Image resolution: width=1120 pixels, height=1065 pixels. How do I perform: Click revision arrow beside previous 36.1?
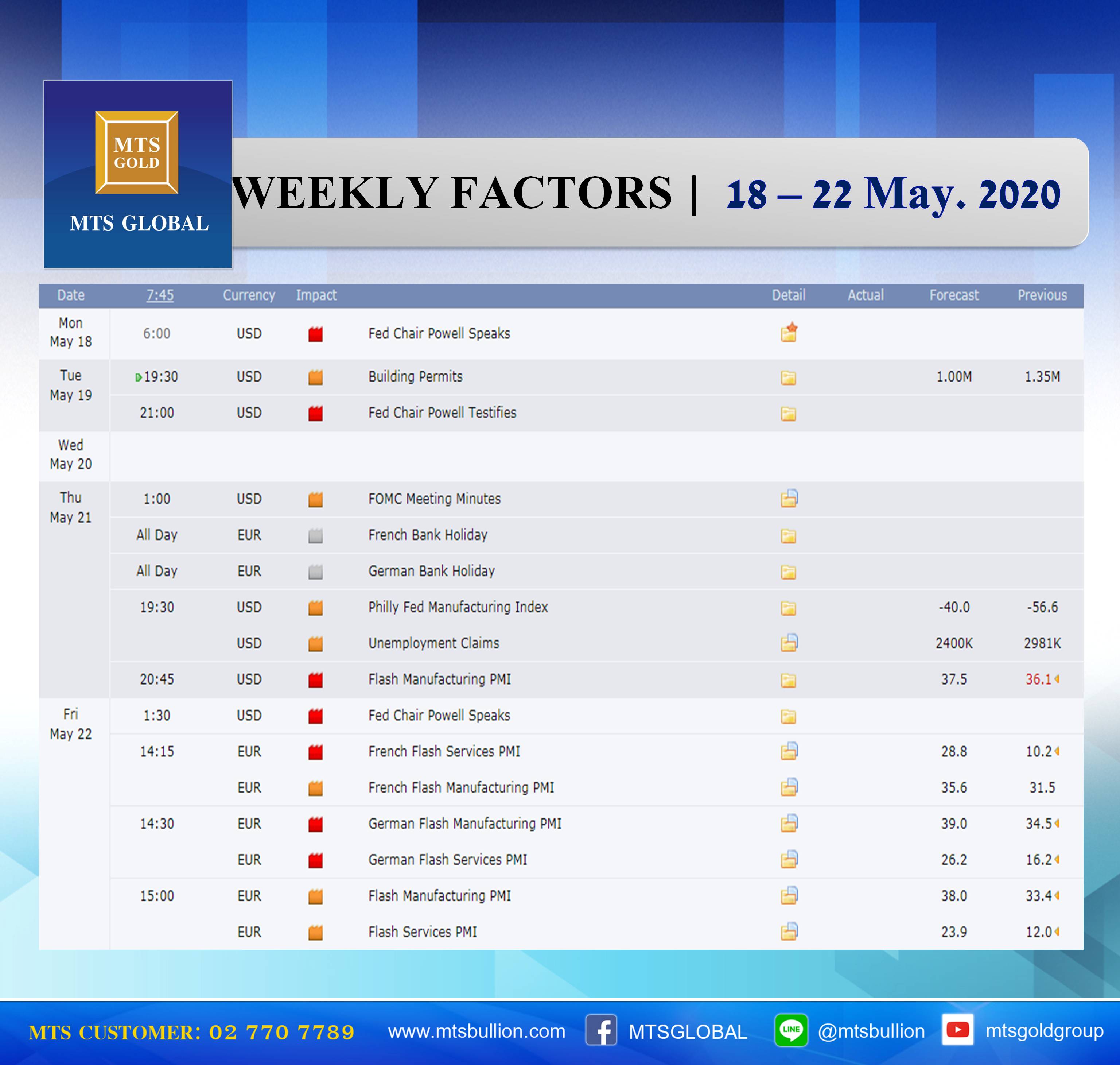click(1057, 679)
